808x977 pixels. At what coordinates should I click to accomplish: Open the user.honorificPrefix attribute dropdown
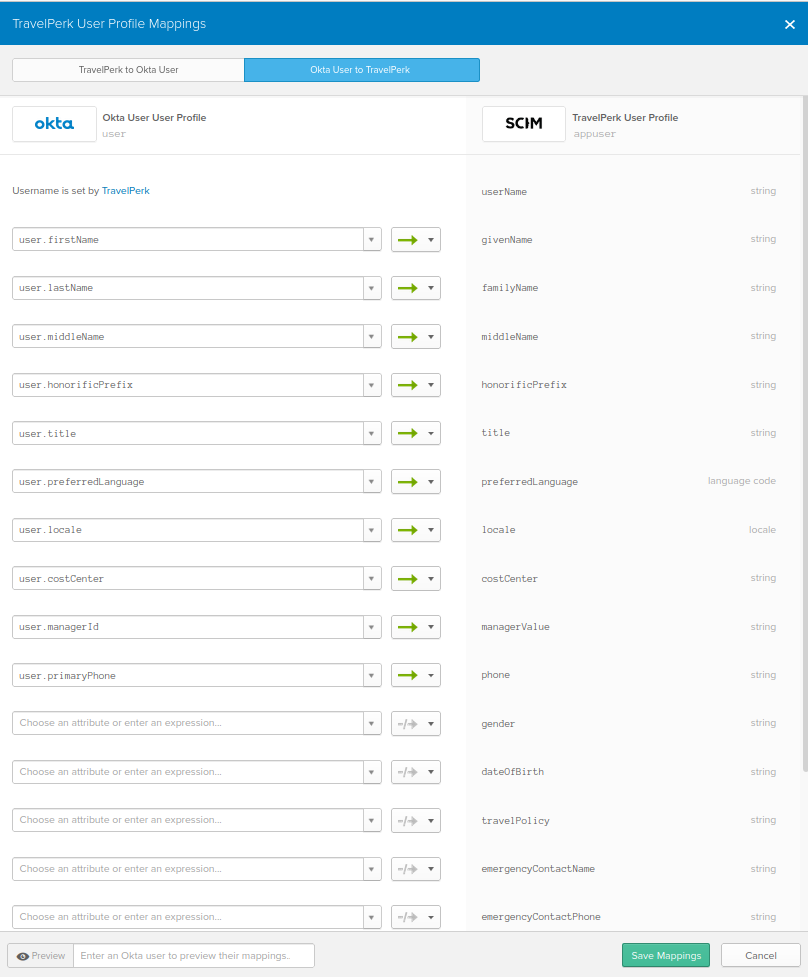[x=372, y=385]
